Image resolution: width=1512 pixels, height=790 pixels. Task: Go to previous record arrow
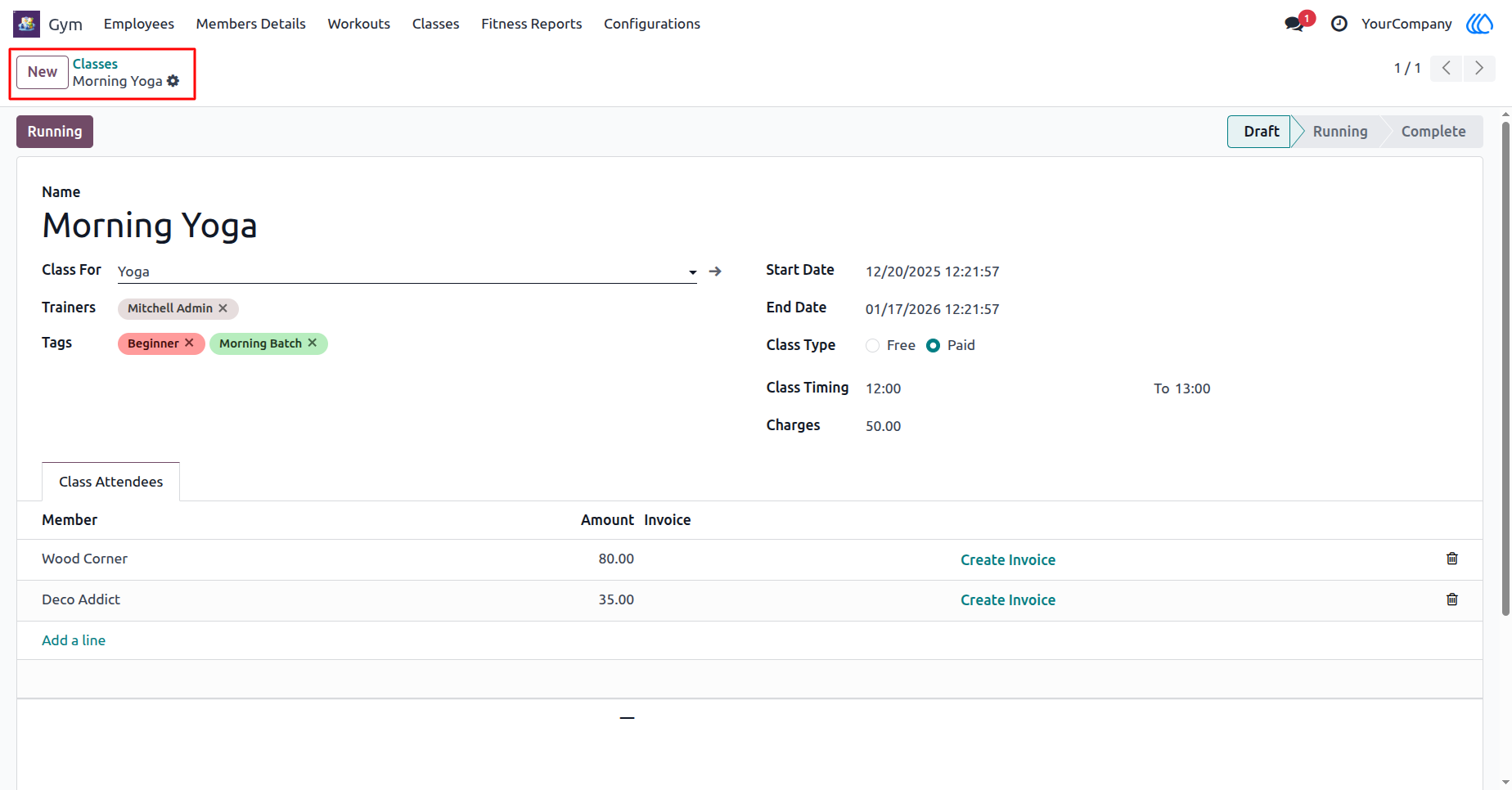(1447, 68)
